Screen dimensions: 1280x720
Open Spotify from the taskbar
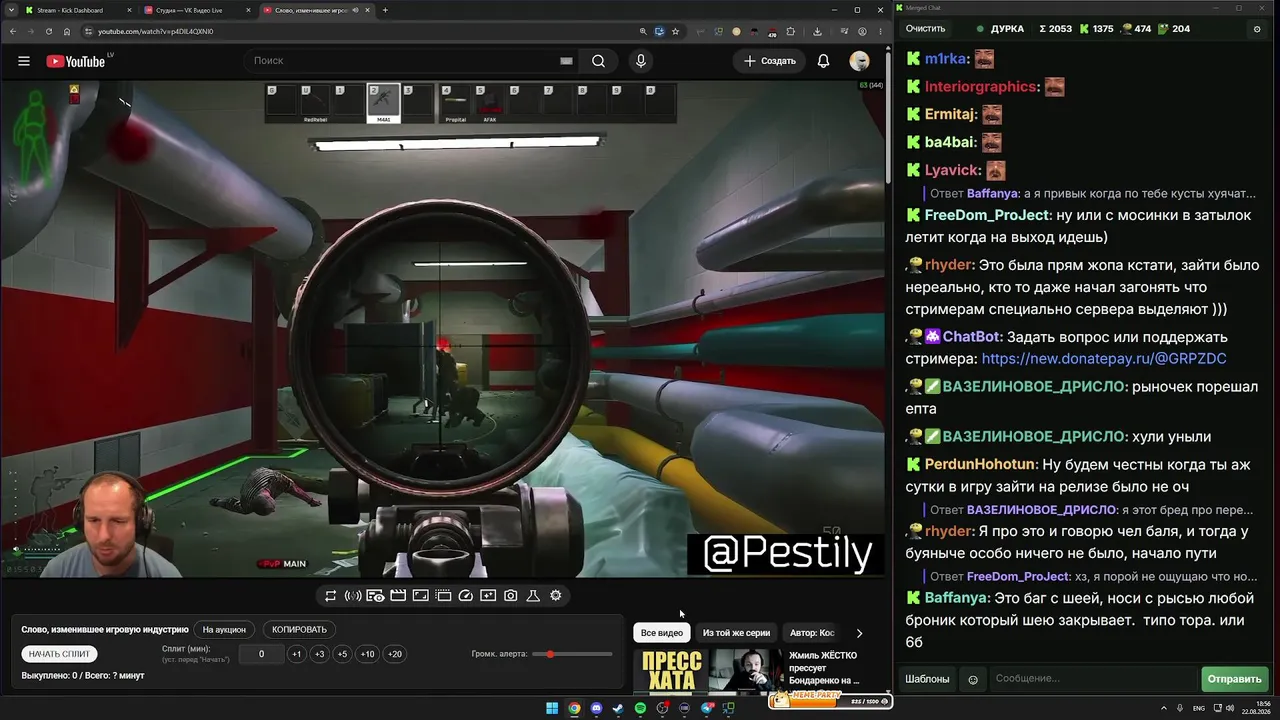point(640,709)
